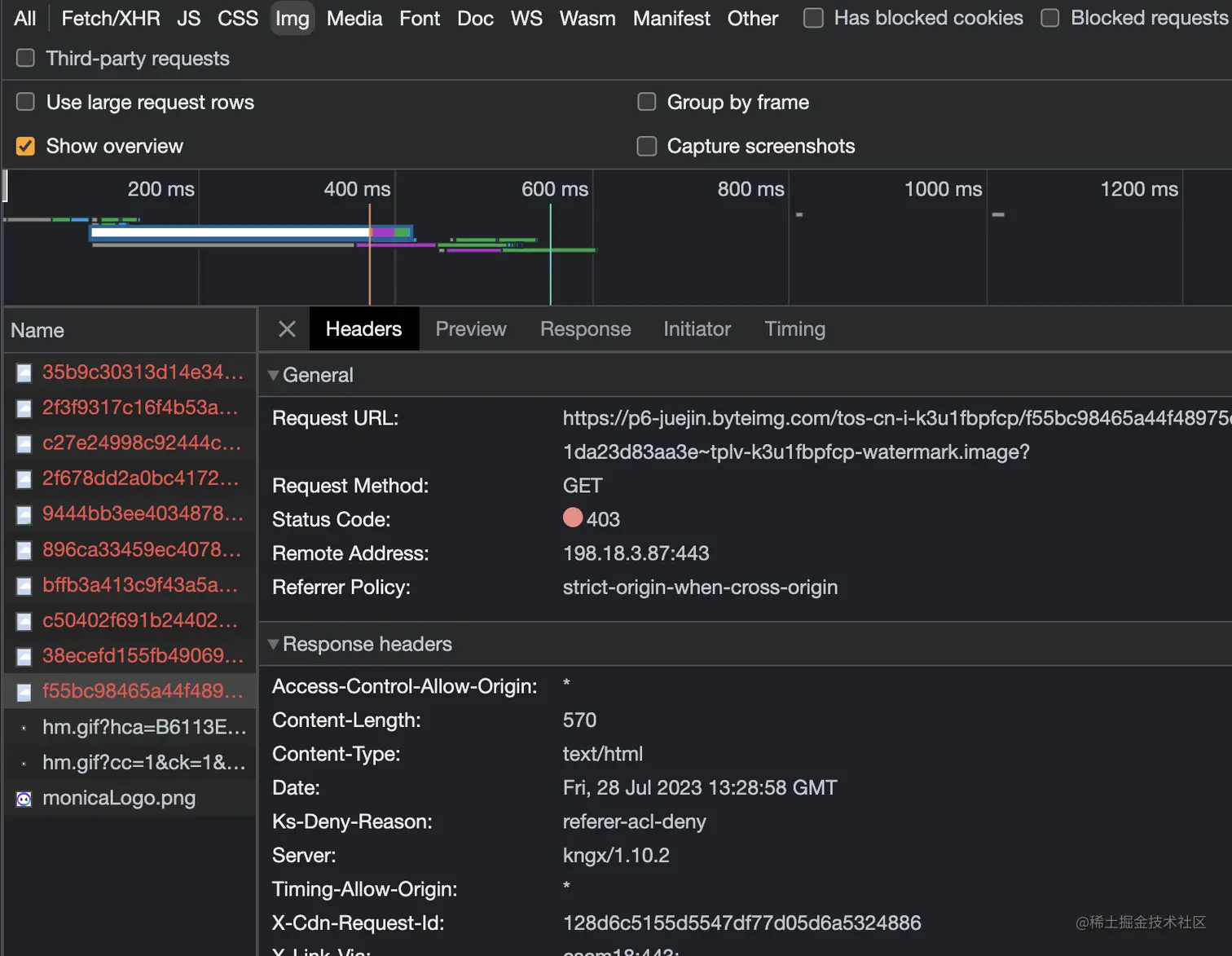Select the hm.gif?hca=B6113E request row
Viewport: 1232px width, 956px height.
tap(143, 727)
